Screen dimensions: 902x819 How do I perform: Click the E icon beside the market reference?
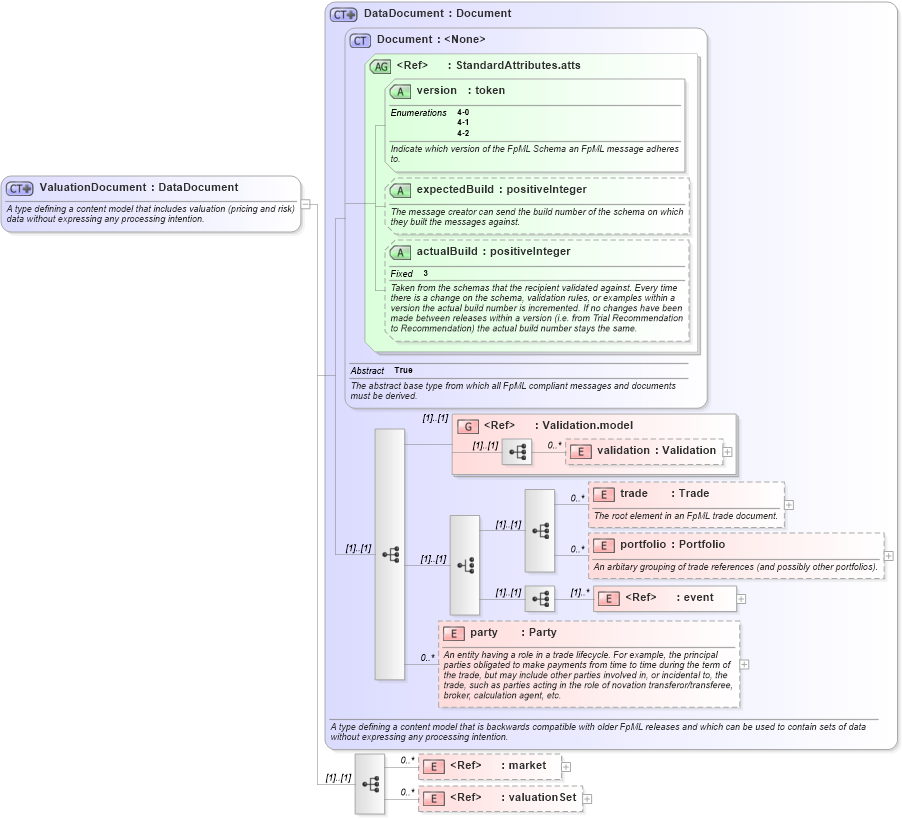[x=434, y=766]
